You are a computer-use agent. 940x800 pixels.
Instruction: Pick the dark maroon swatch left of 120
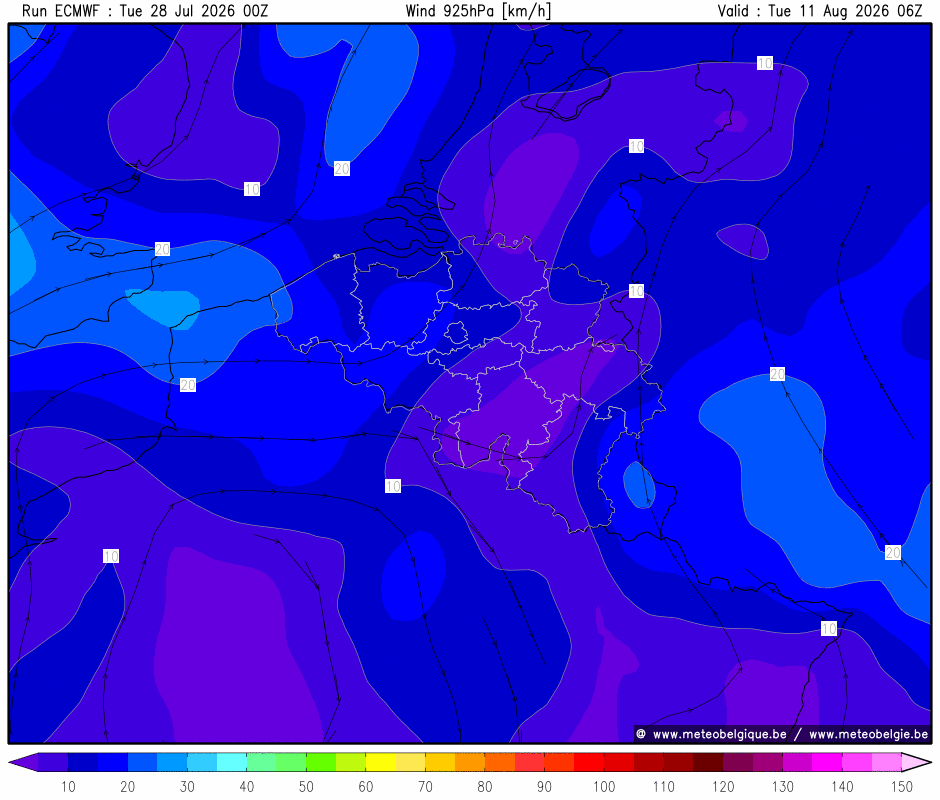(708, 762)
